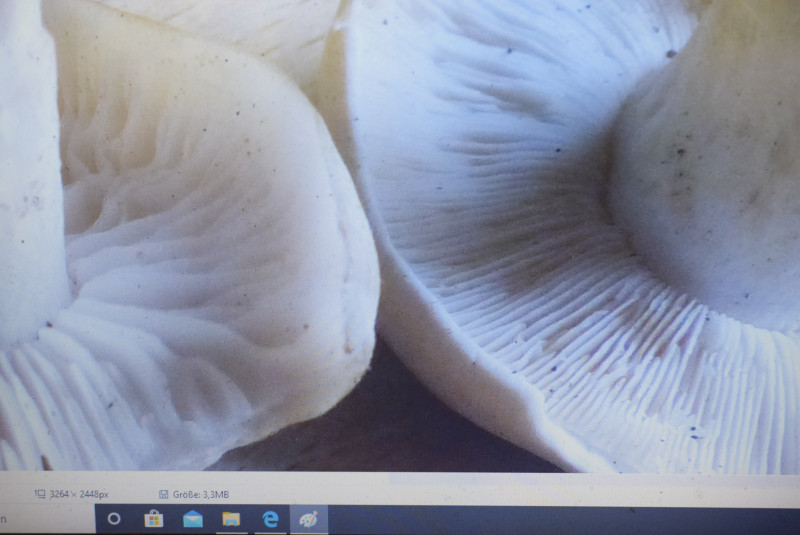Click the image dimensions icon in status bar
800x535 pixels.
[x=40, y=494]
